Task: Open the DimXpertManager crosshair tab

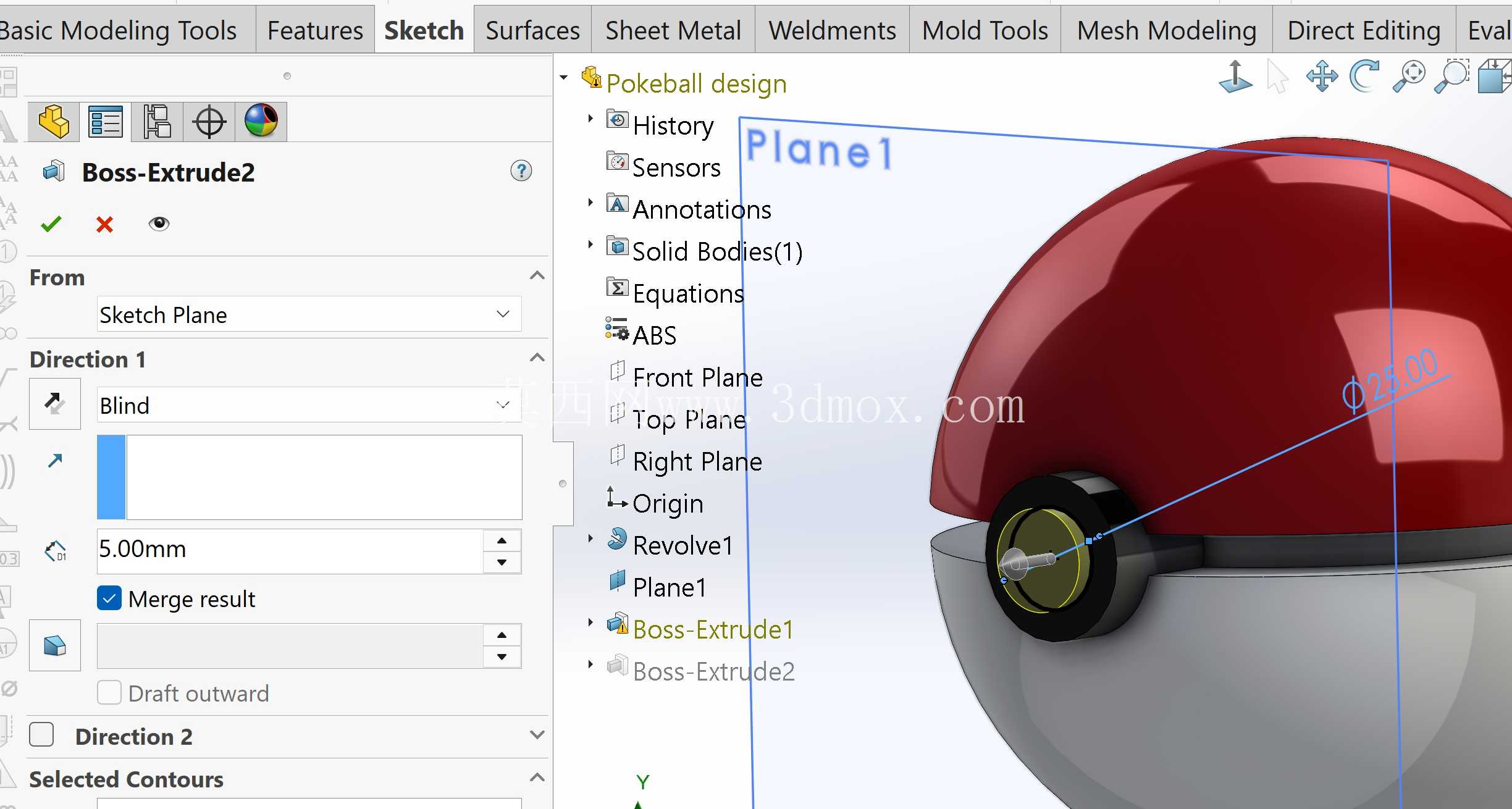Action: (209, 122)
